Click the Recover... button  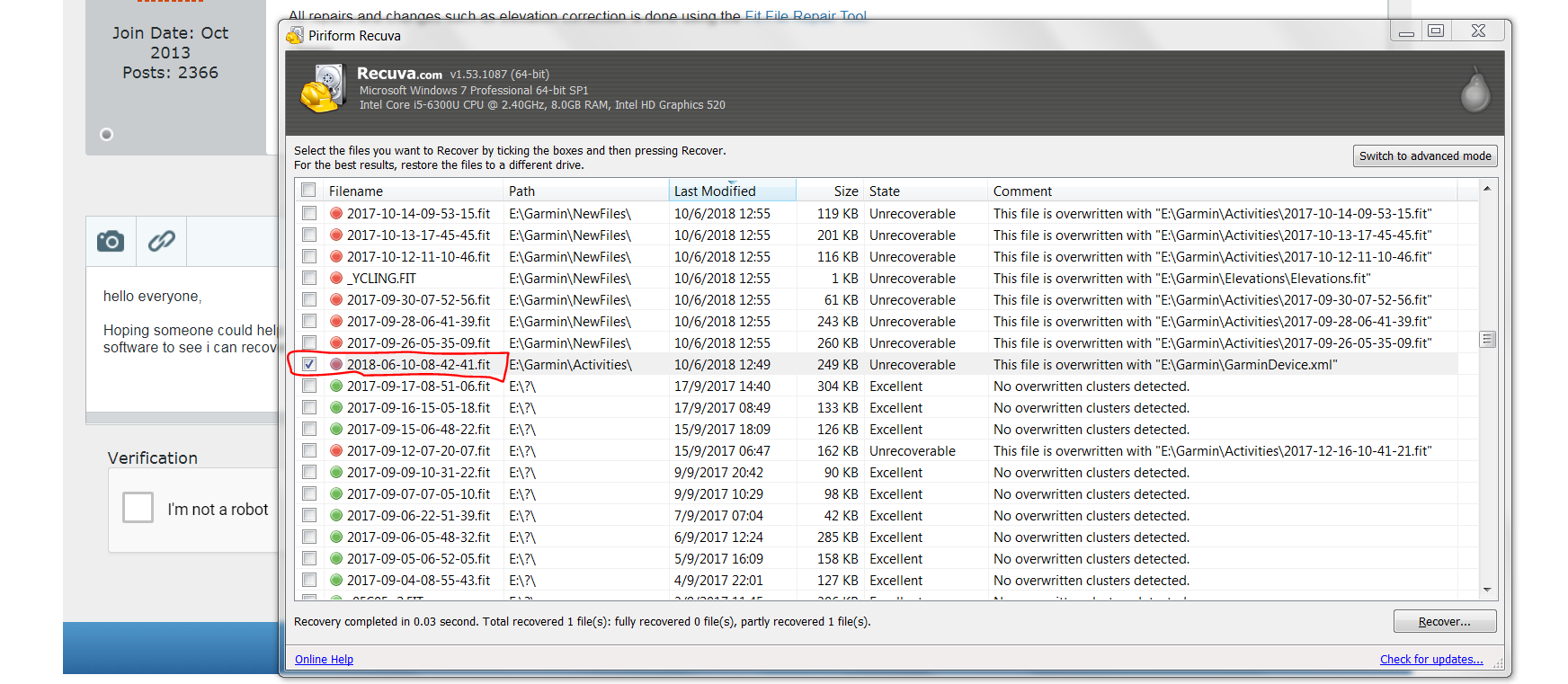(x=1445, y=622)
